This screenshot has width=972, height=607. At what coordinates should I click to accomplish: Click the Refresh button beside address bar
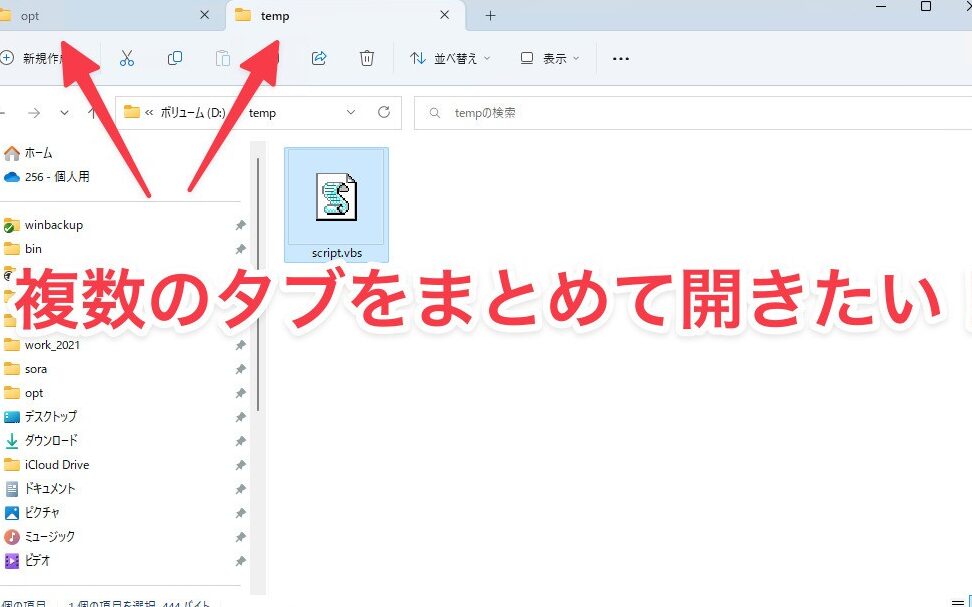point(384,113)
